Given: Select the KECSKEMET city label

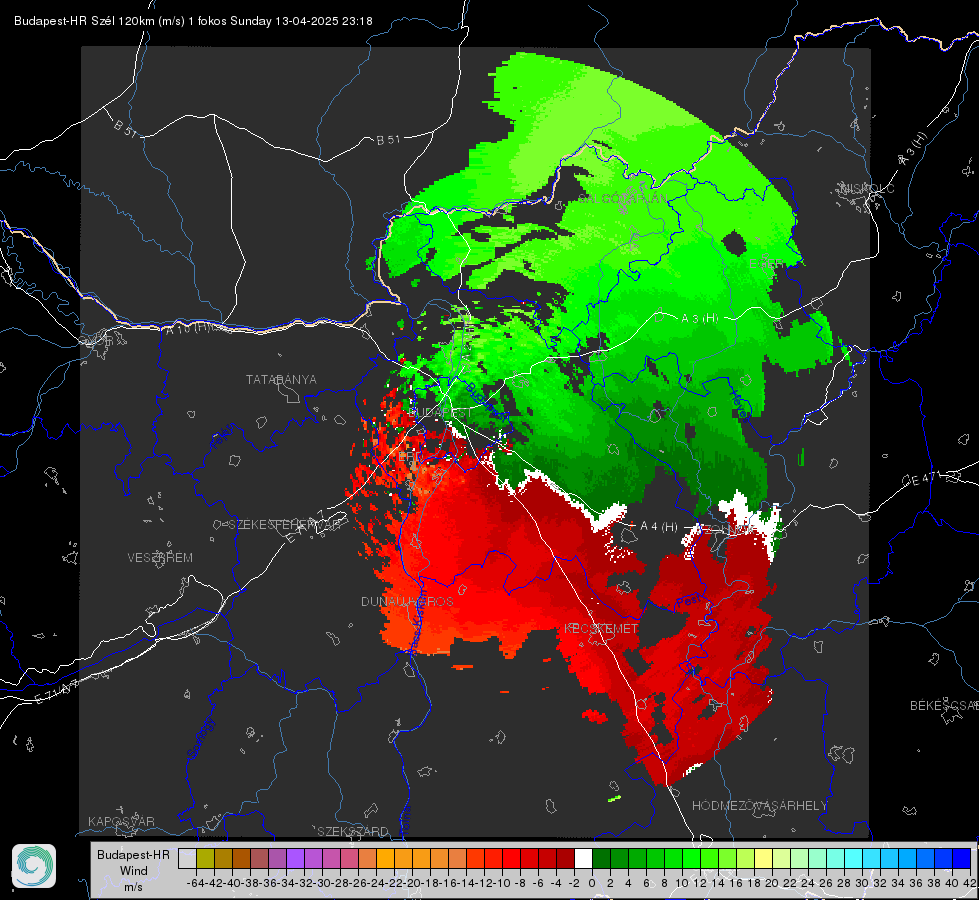Looking at the screenshot, I should point(601,628).
